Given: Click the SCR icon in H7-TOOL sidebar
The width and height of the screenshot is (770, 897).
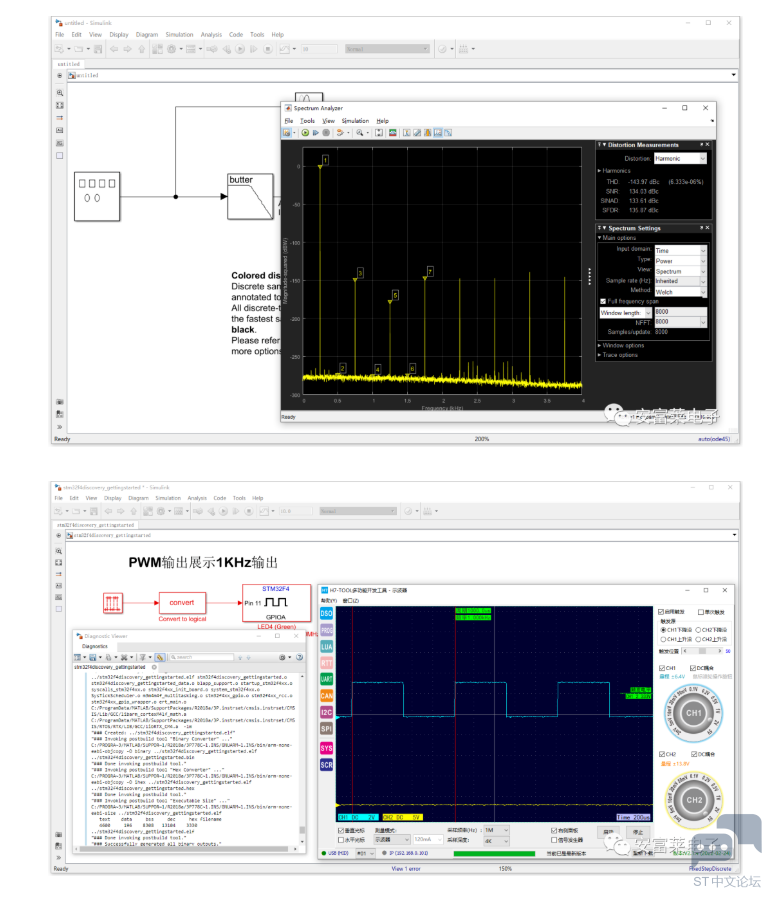Looking at the screenshot, I should click(326, 765).
